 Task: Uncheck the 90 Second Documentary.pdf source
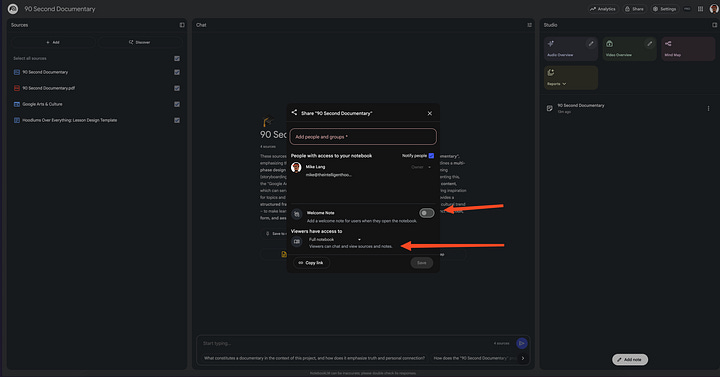point(177,88)
